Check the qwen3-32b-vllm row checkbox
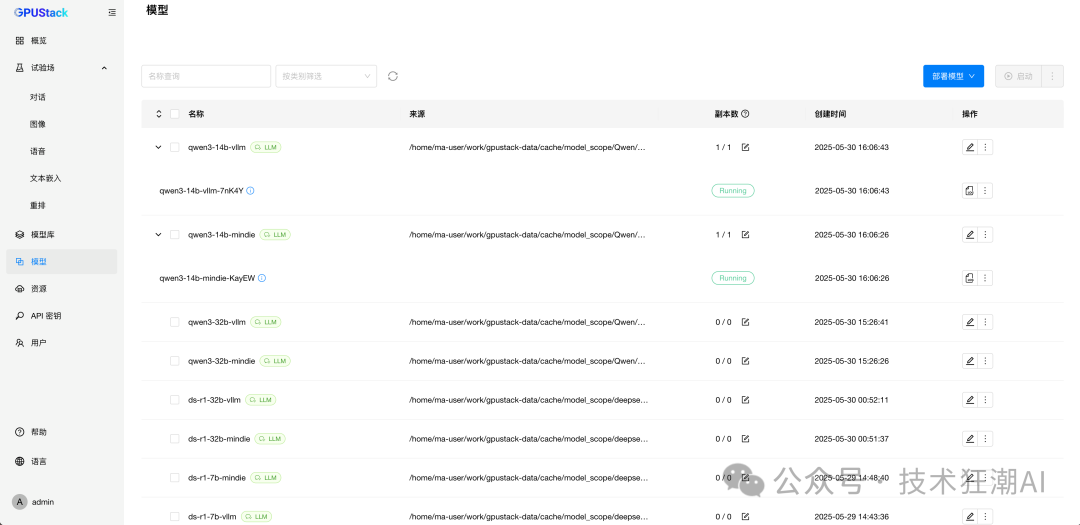Screen dimensions: 1080x525 pos(174,322)
